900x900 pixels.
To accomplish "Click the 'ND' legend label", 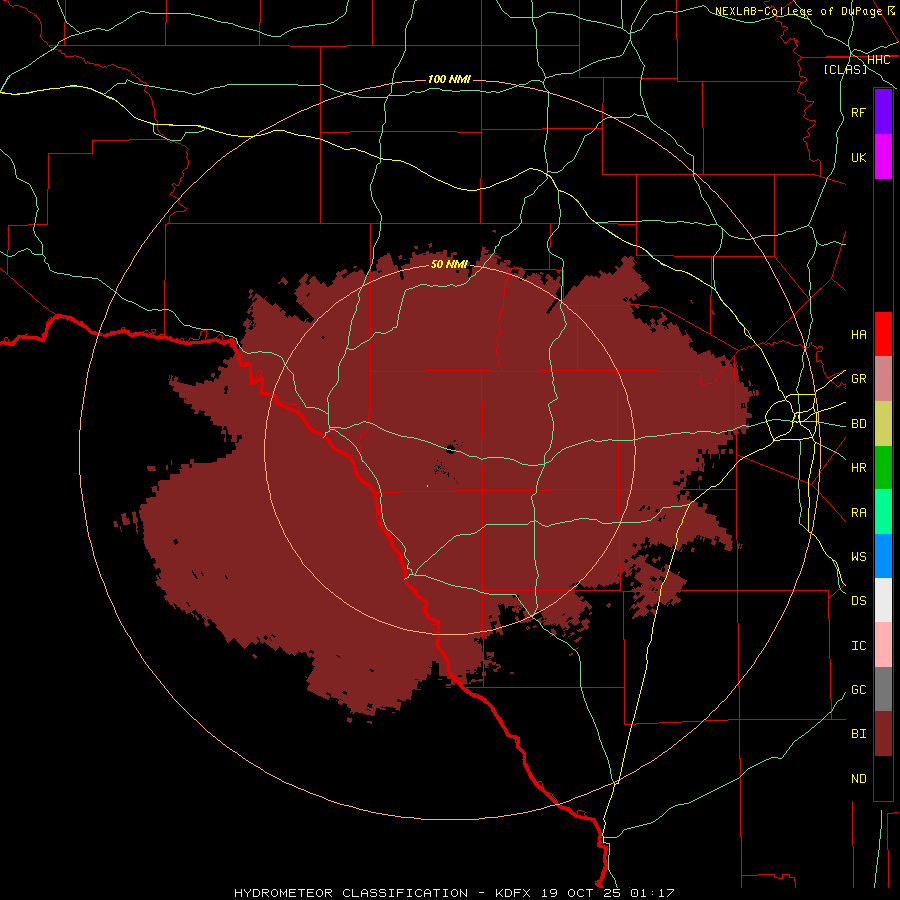I will click(859, 779).
